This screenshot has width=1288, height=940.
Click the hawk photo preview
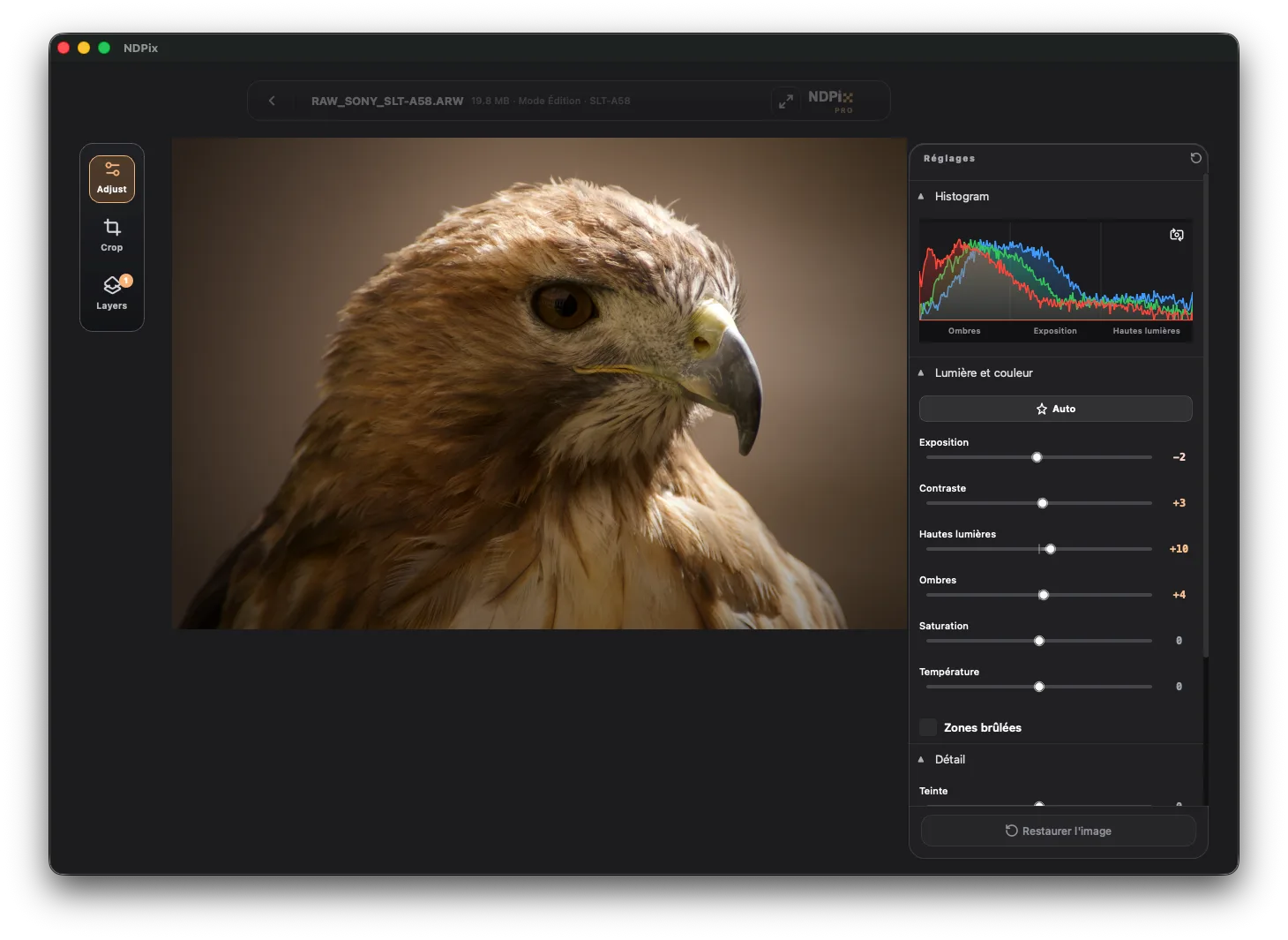539,383
